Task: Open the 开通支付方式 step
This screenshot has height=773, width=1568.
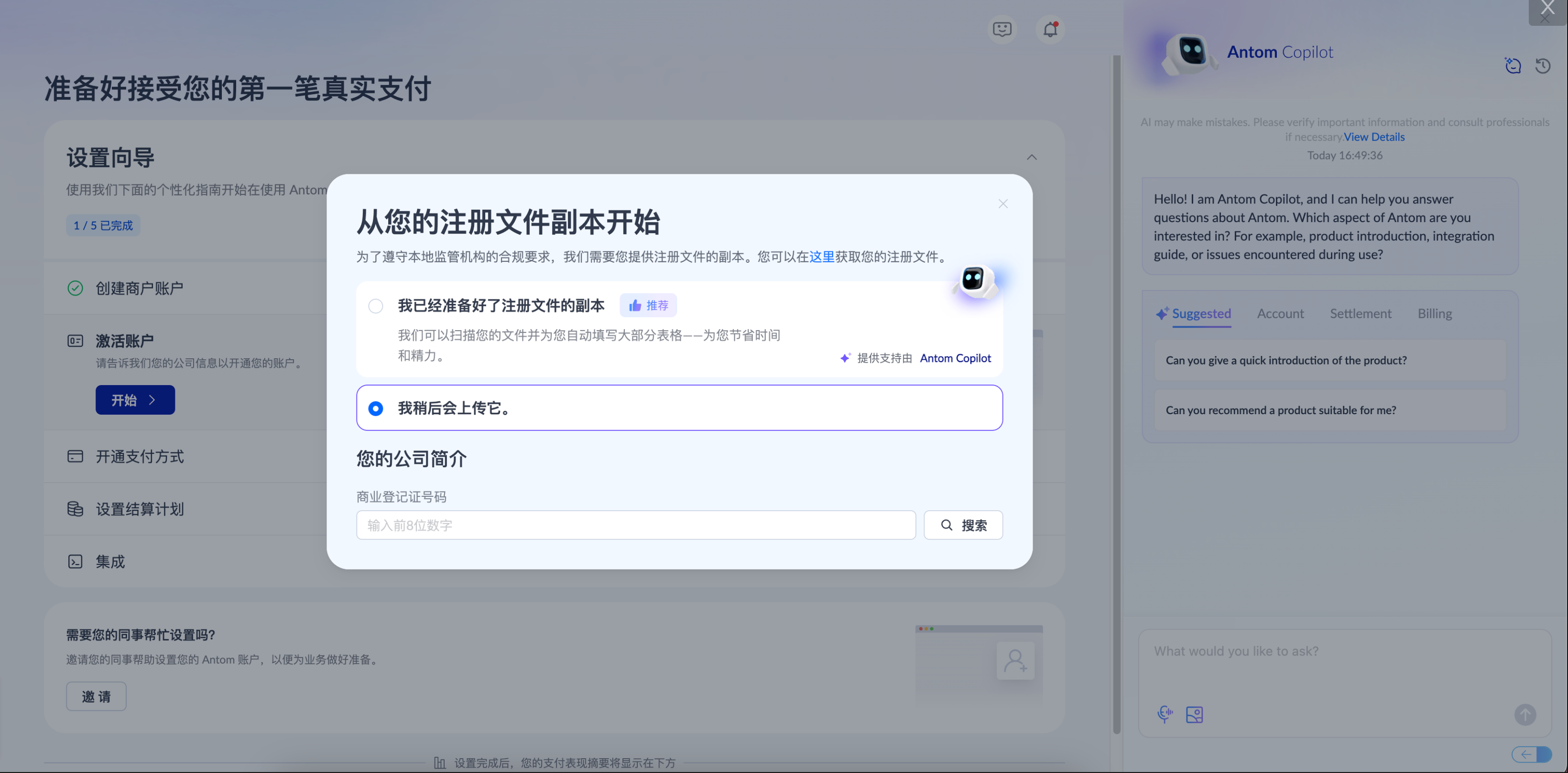Action: [140, 456]
